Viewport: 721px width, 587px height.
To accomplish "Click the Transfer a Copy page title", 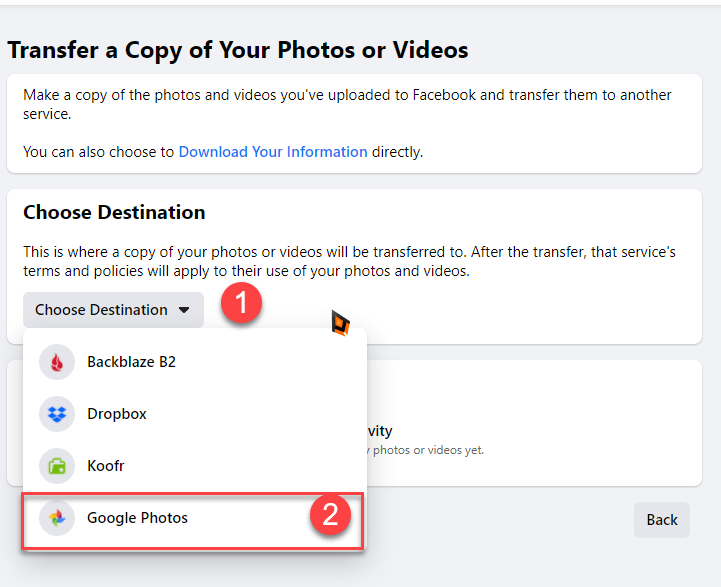I will tap(238, 50).
